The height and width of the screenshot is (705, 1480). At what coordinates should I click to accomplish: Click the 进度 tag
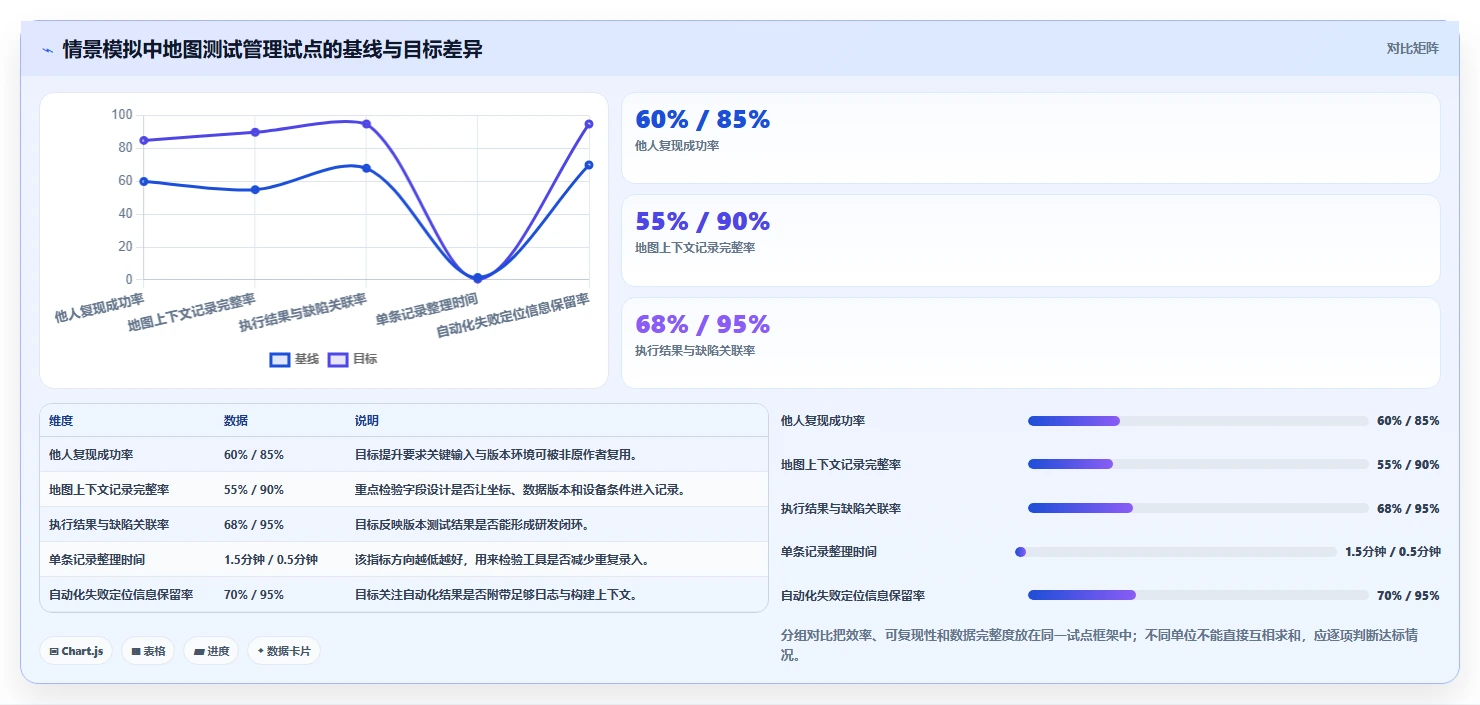[211, 651]
